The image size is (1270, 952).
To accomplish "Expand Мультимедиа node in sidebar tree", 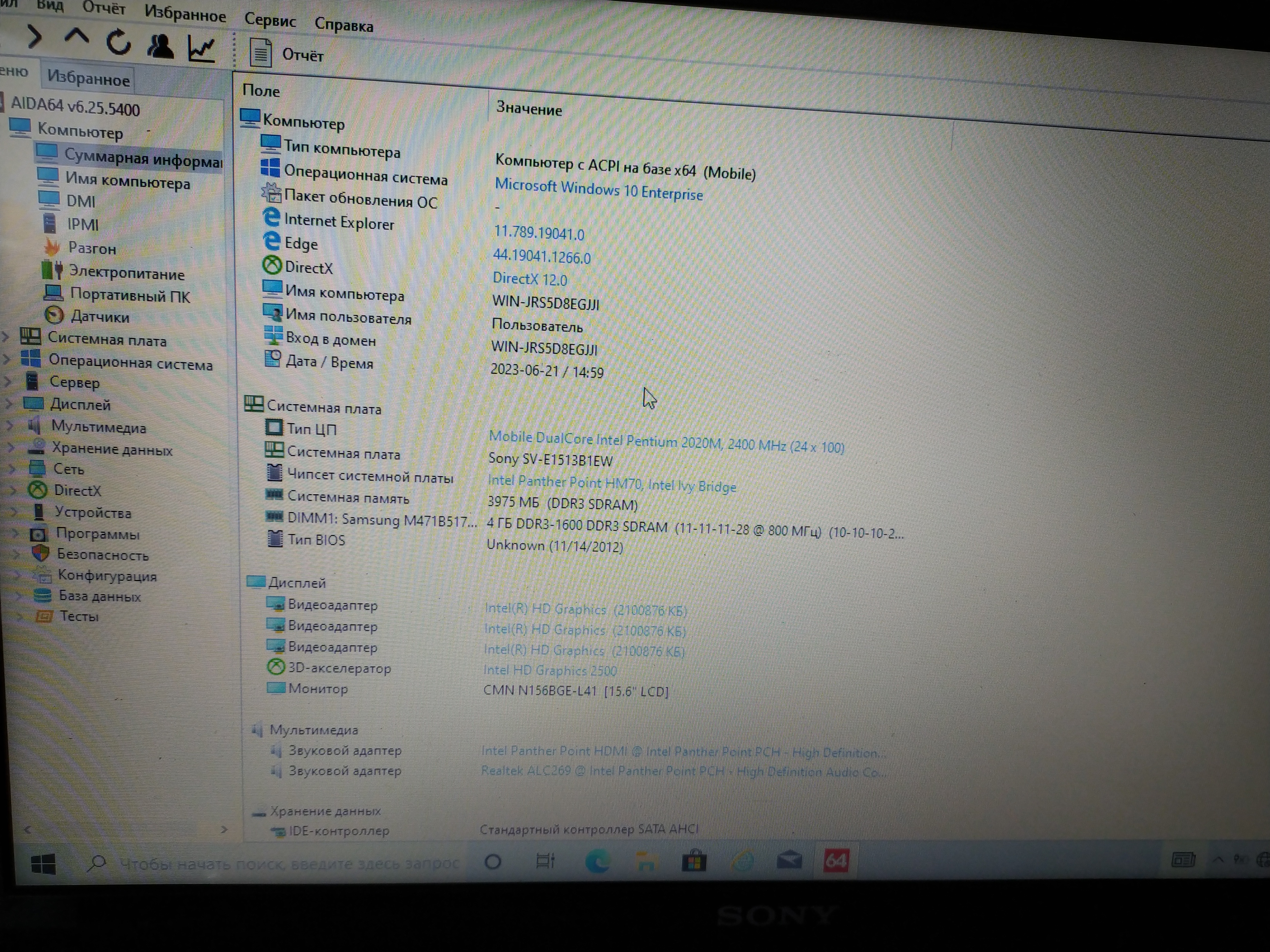I will [10, 425].
